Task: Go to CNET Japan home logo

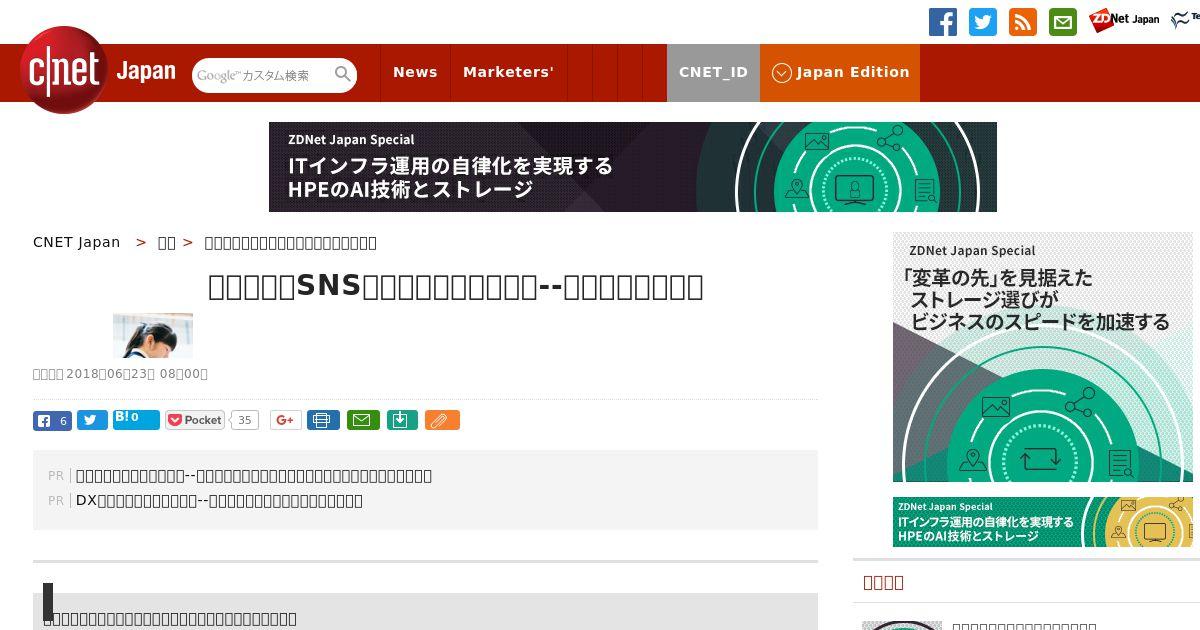Action: [x=98, y=71]
